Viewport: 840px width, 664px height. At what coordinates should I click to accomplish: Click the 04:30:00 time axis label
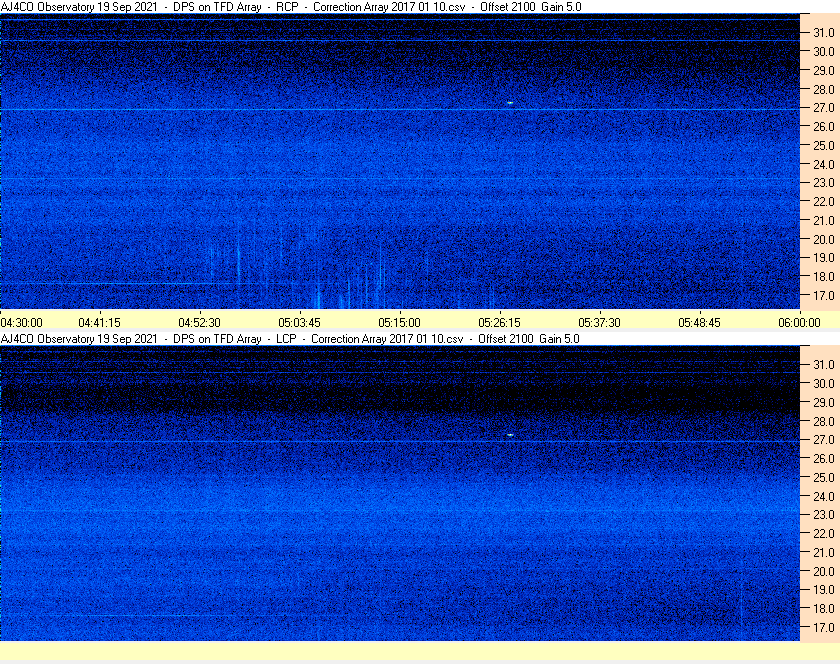21,323
